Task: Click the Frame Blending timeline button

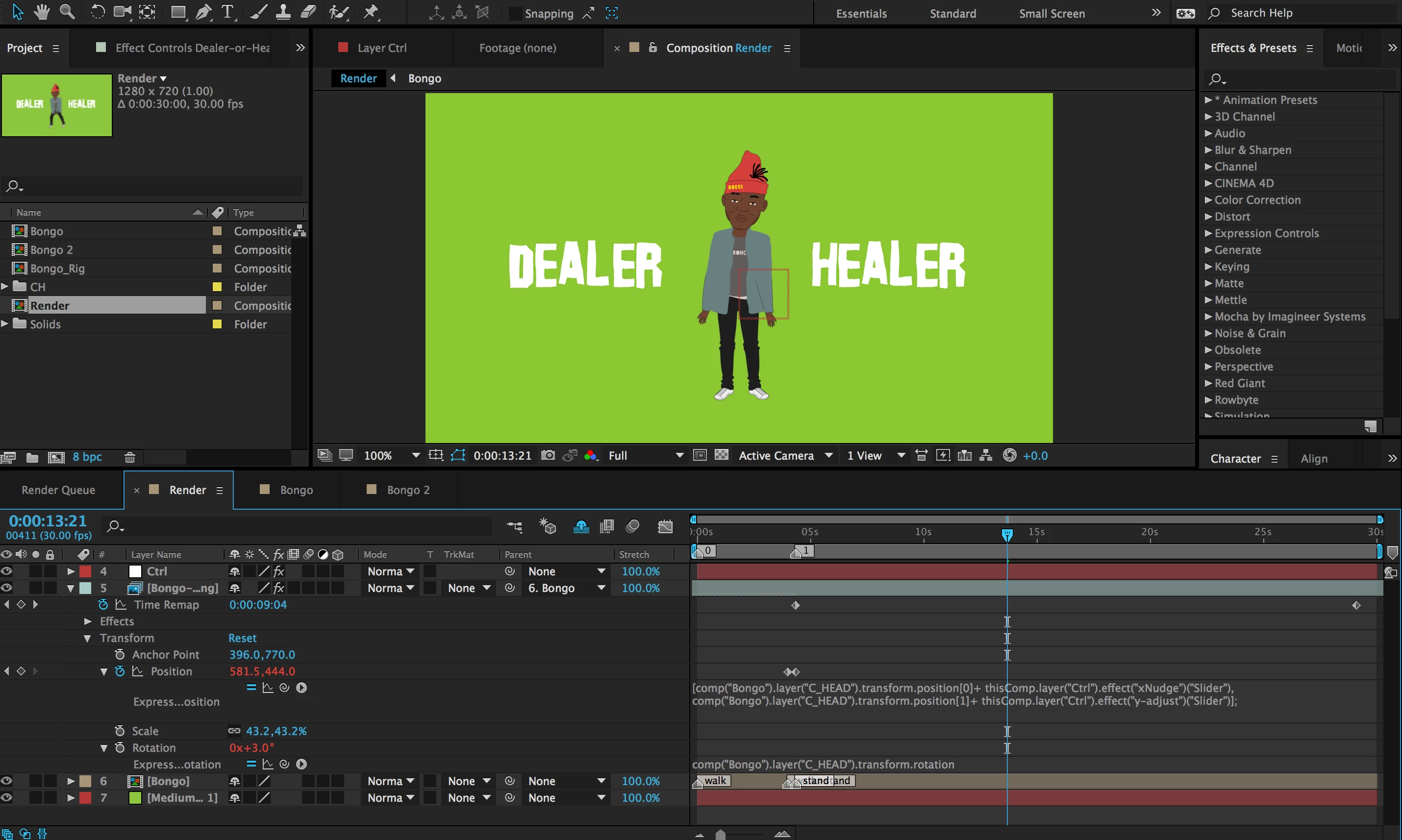Action: pos(607,527)
